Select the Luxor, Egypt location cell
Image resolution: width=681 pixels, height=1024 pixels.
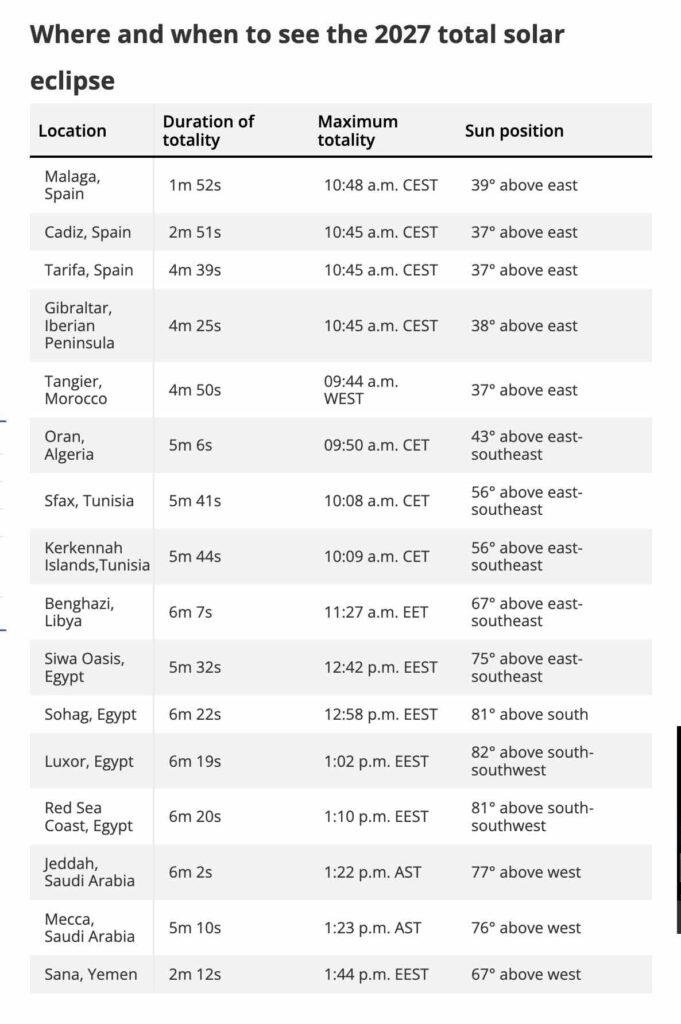click(x=89, y=761)
